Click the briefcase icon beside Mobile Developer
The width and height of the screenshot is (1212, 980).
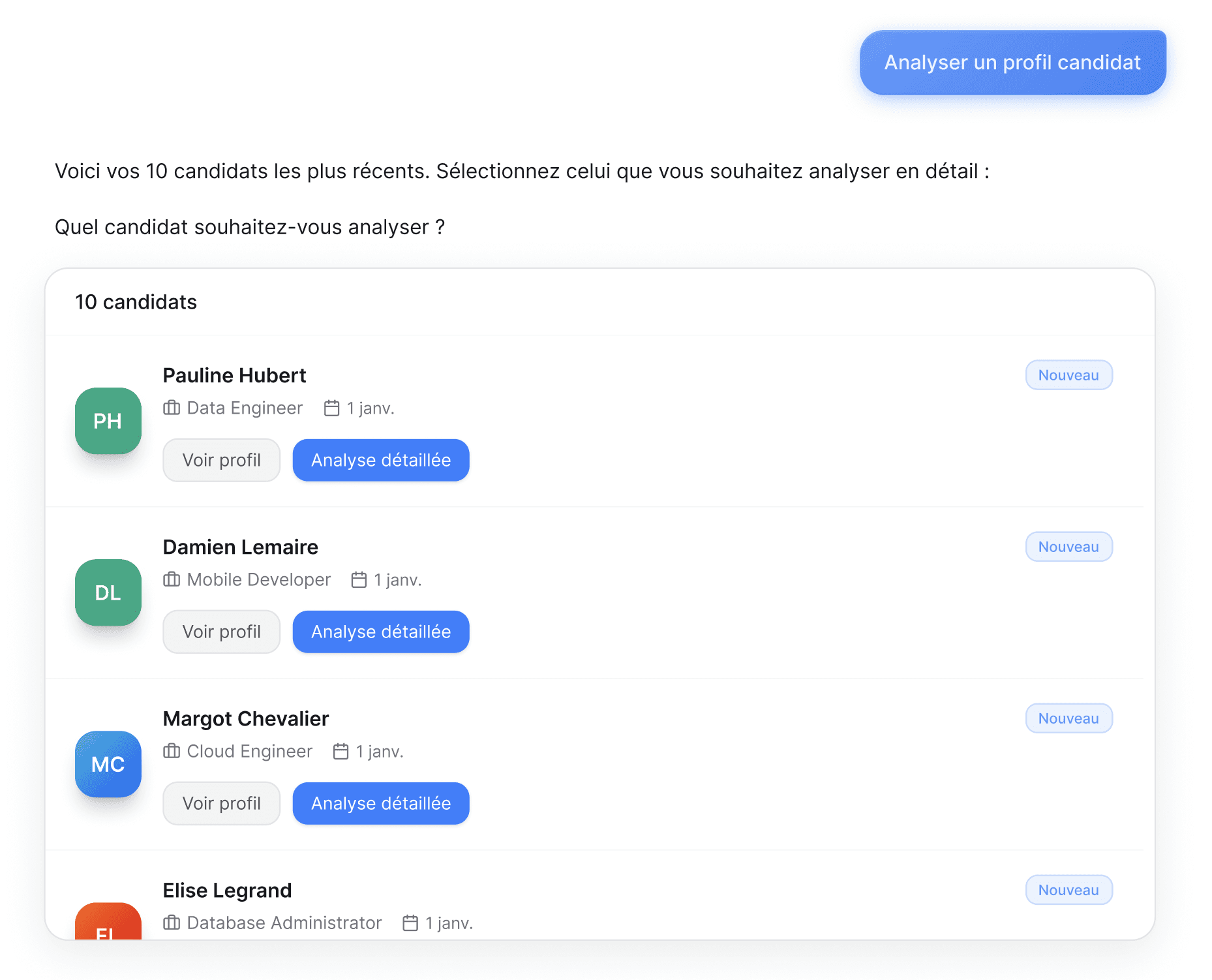point(172,579)
